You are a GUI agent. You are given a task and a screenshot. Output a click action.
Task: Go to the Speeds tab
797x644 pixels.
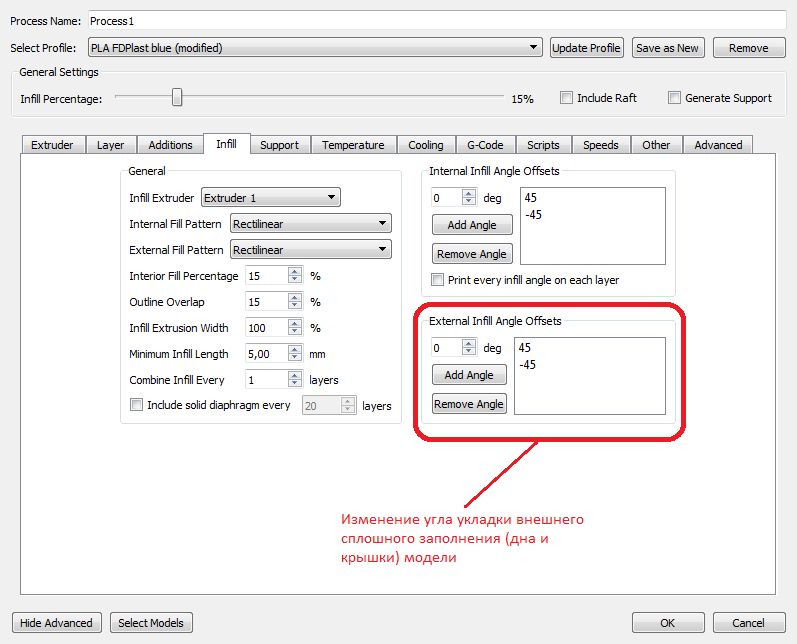pos(601,145)
